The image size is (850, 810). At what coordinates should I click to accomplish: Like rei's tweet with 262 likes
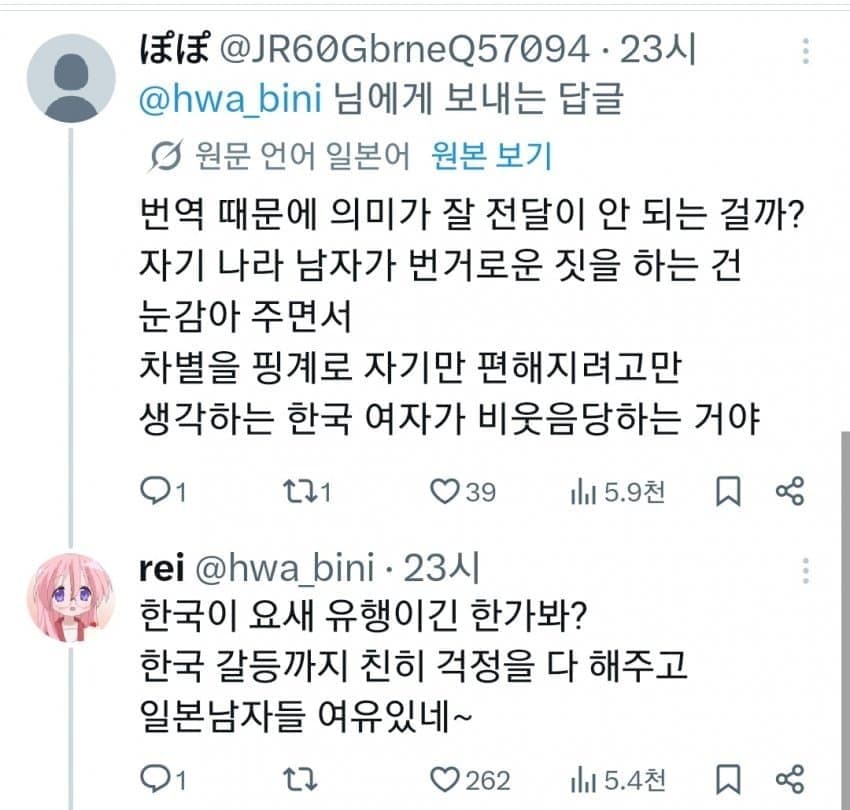point(469,780)
